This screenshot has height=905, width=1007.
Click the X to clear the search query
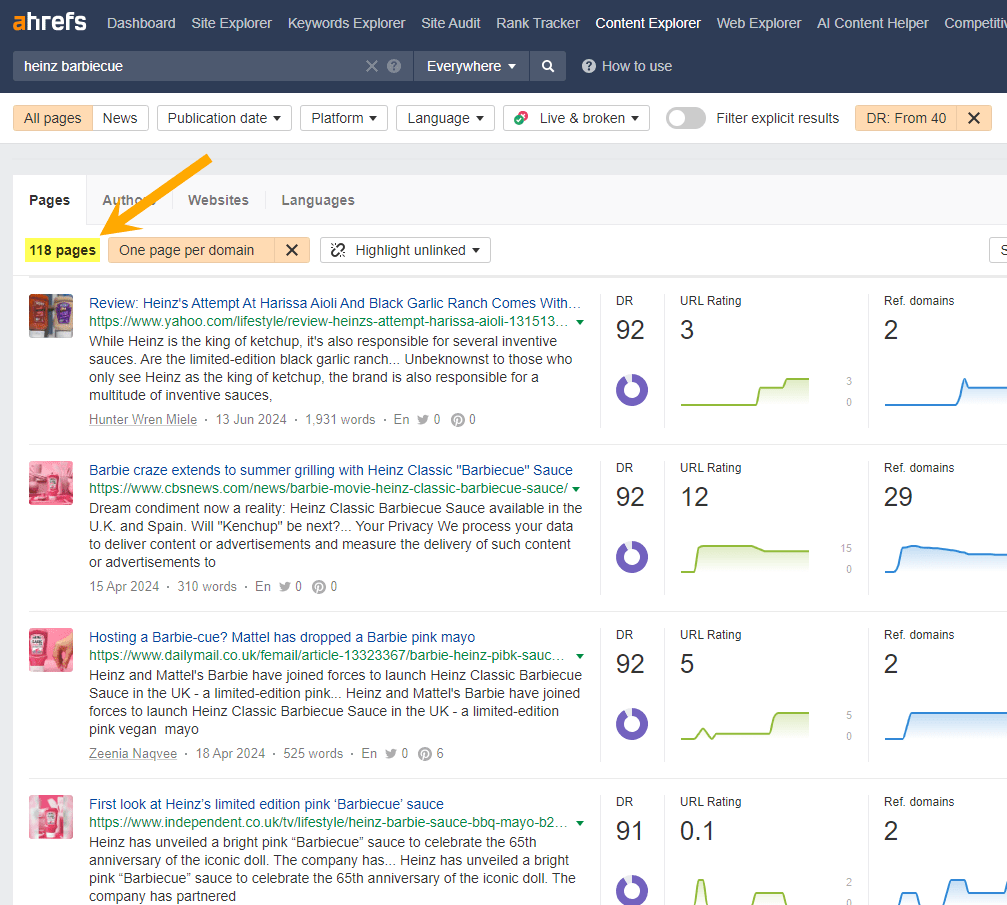(370, 66)
